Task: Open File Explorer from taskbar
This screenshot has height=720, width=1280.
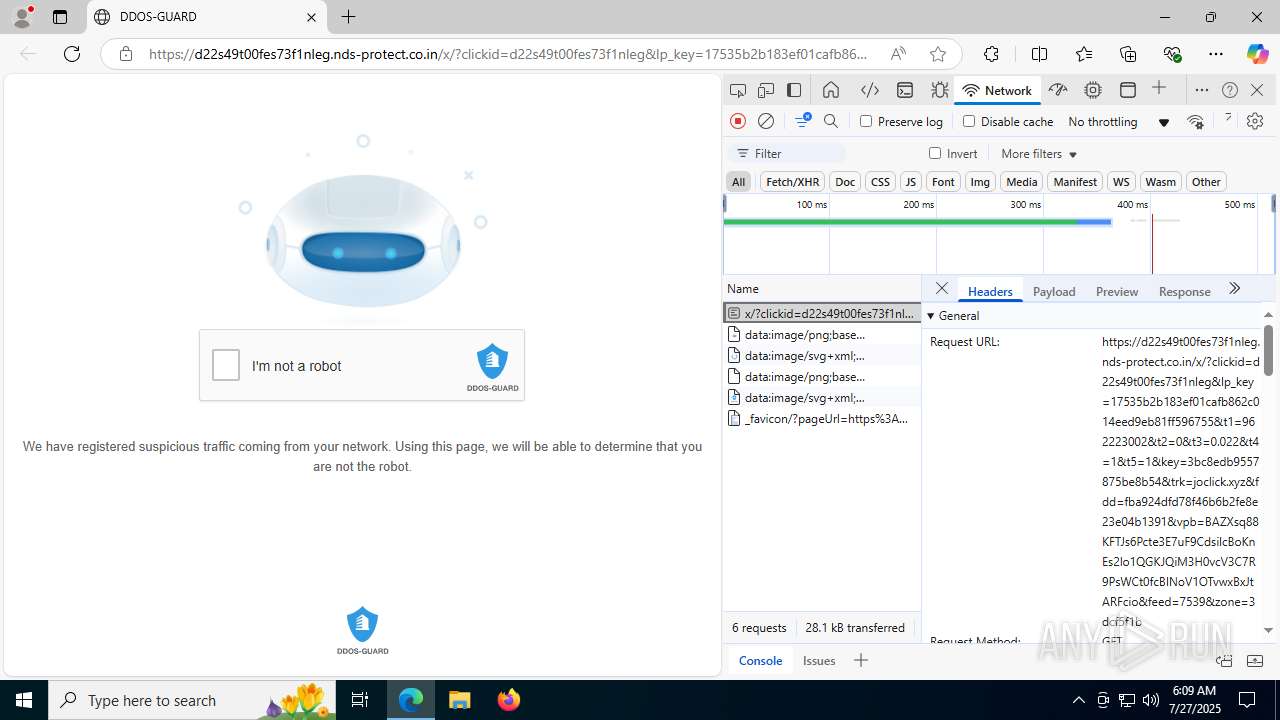Action: click(460, 700)
